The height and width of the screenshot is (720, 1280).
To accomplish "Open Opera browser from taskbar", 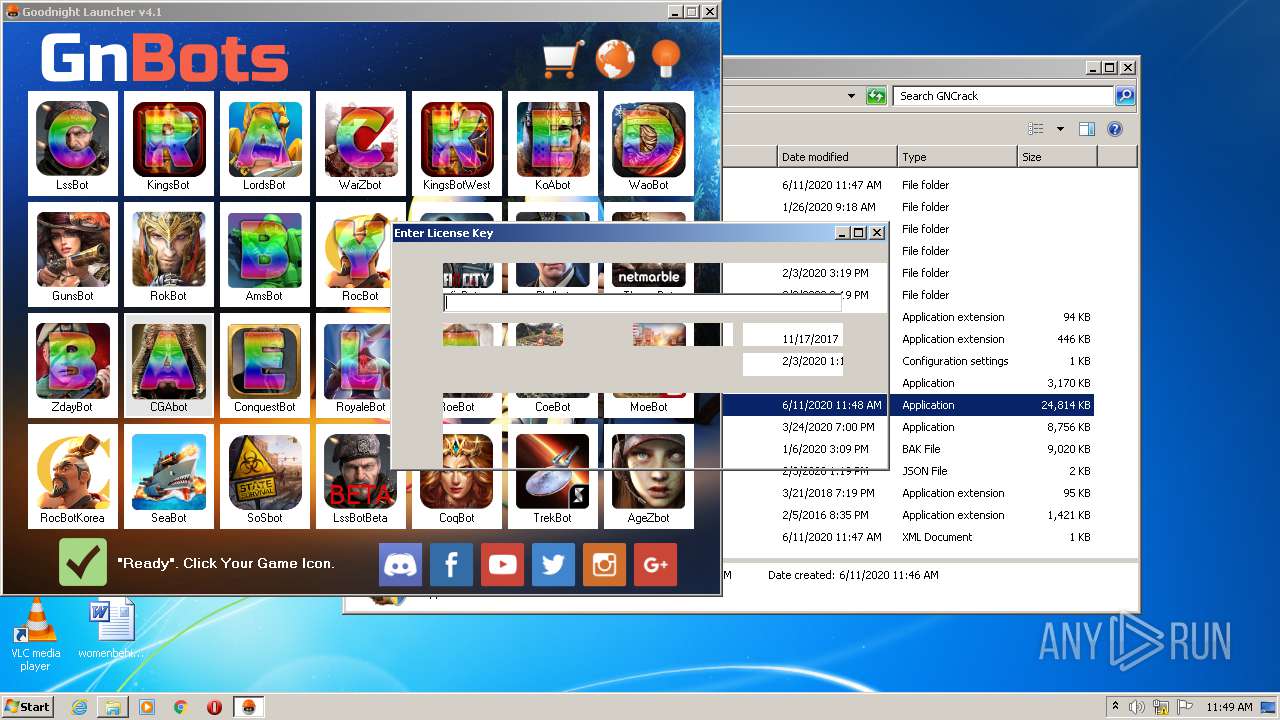I will pyautogui.click(x=214, y=707).
